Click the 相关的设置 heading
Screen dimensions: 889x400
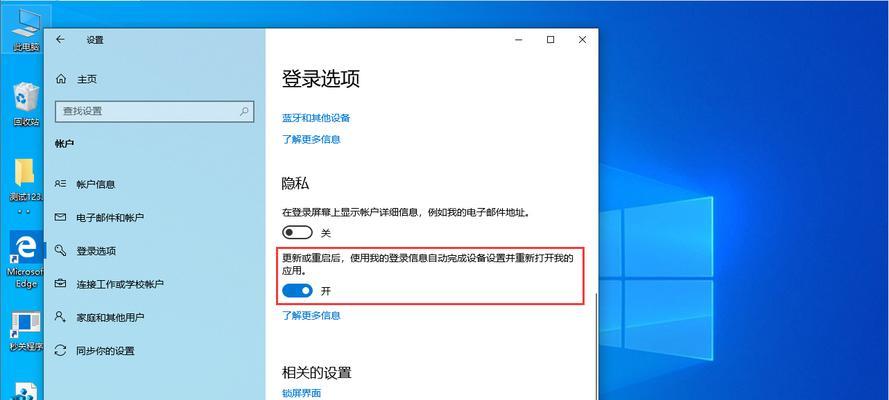pyautogui.click(x=317, y=372)
